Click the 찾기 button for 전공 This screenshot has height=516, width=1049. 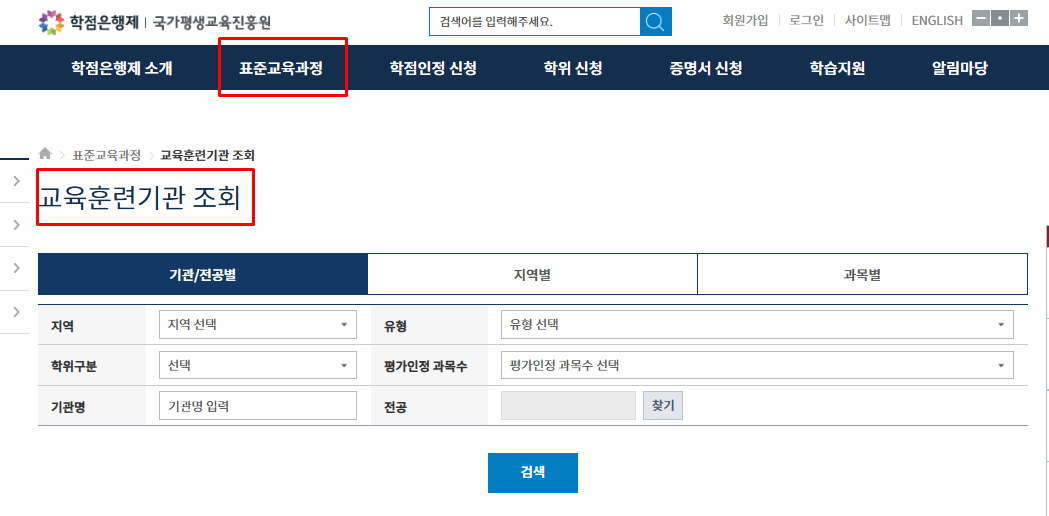click(663, 406)
